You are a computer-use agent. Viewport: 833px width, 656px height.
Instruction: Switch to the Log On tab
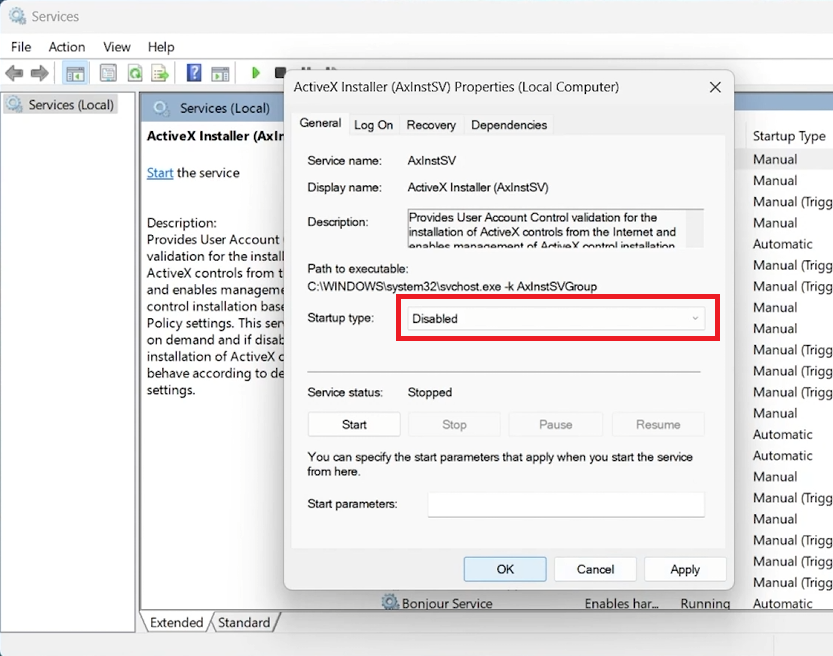tap(373, 125)
